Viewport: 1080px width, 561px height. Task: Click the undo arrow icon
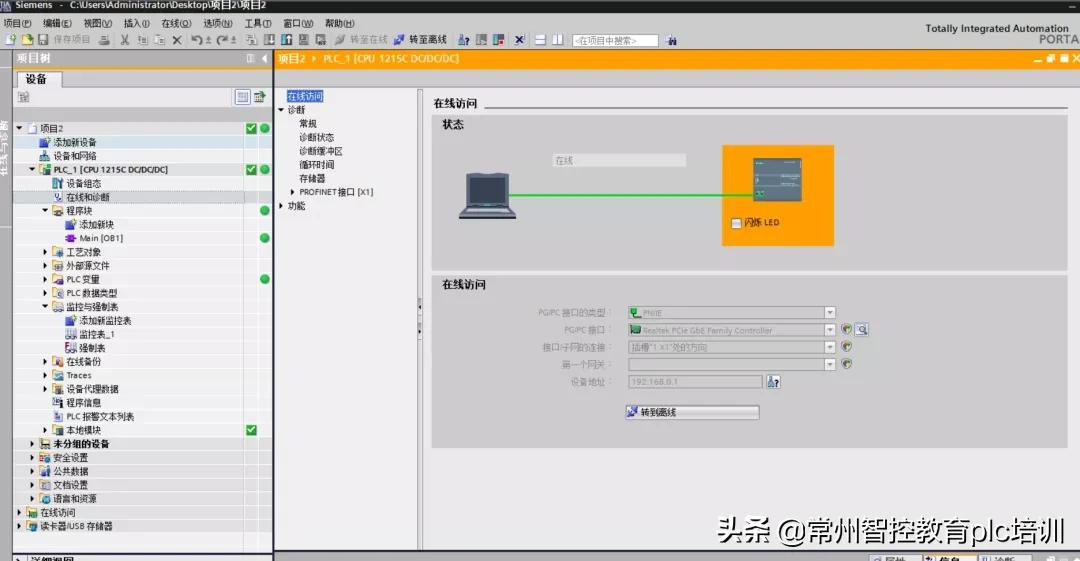click(196, 40)
